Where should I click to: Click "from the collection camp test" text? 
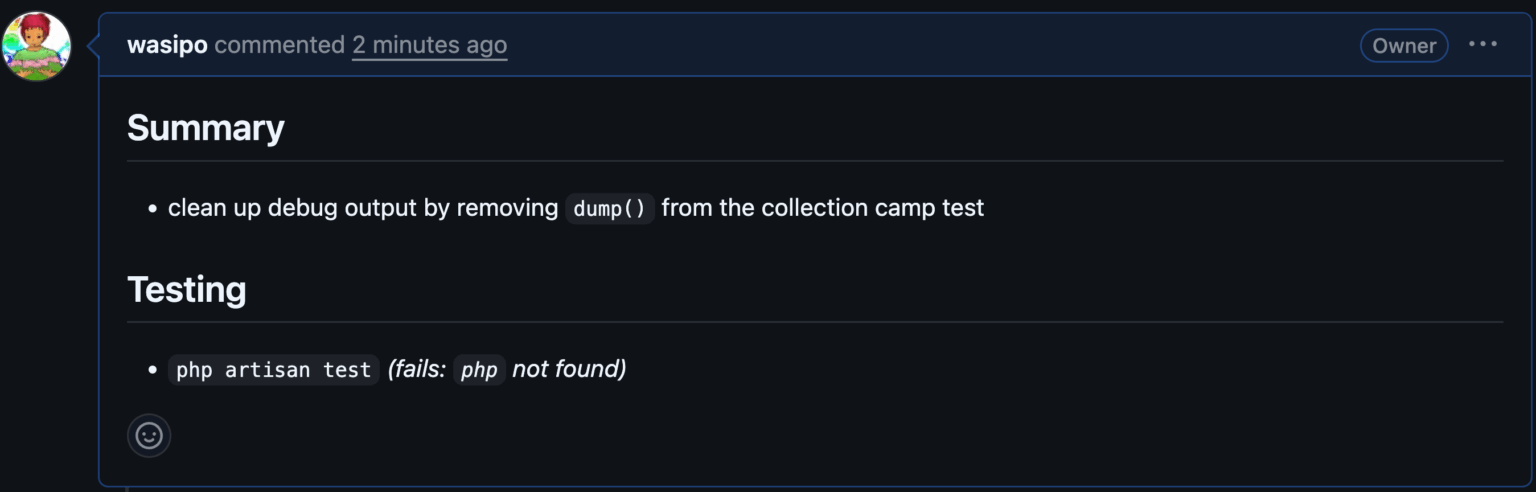(x=823, y=208)
